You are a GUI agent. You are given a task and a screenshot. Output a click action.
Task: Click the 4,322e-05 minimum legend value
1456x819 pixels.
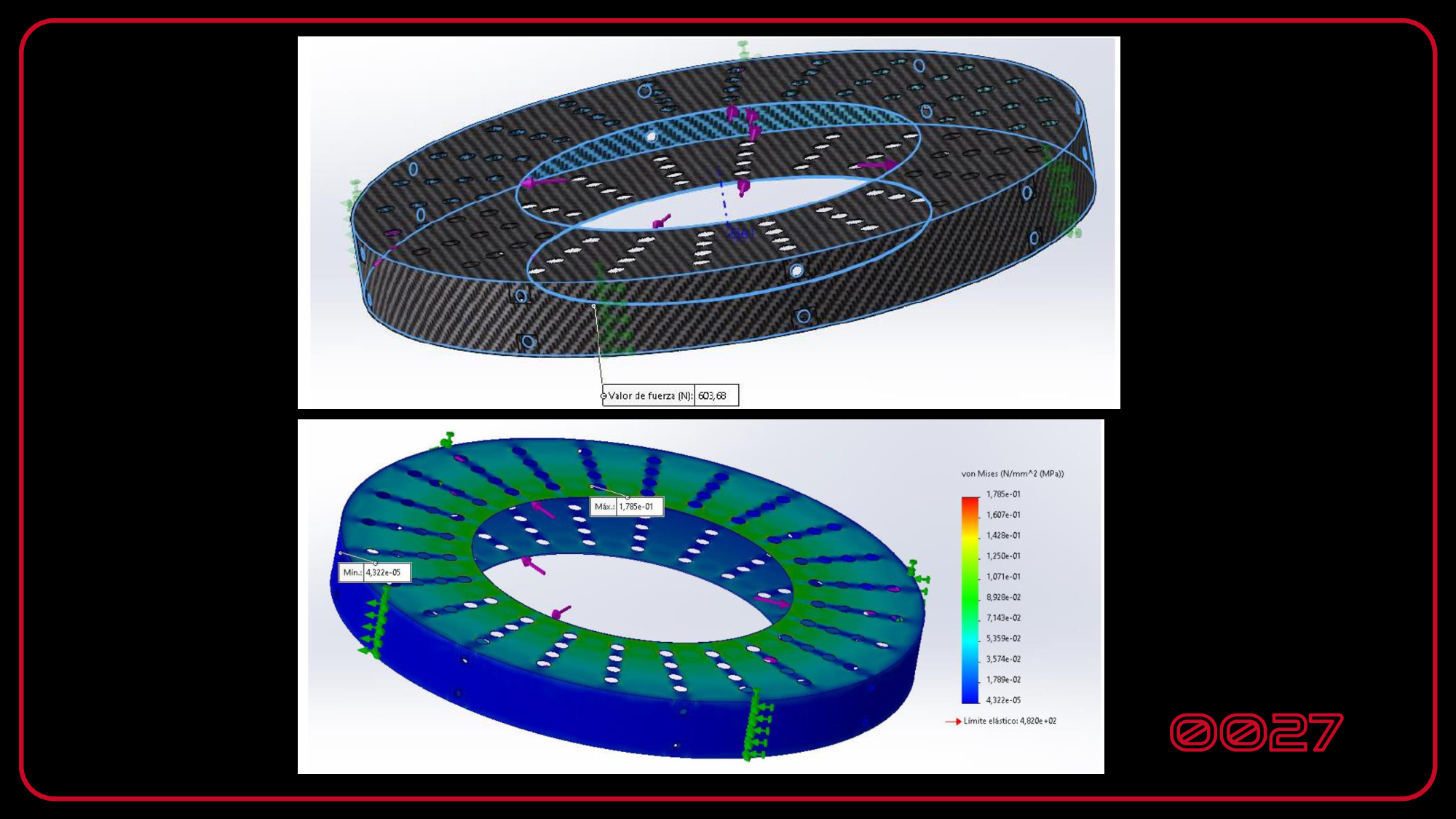pyautogui.click(x=1003, y=700)
